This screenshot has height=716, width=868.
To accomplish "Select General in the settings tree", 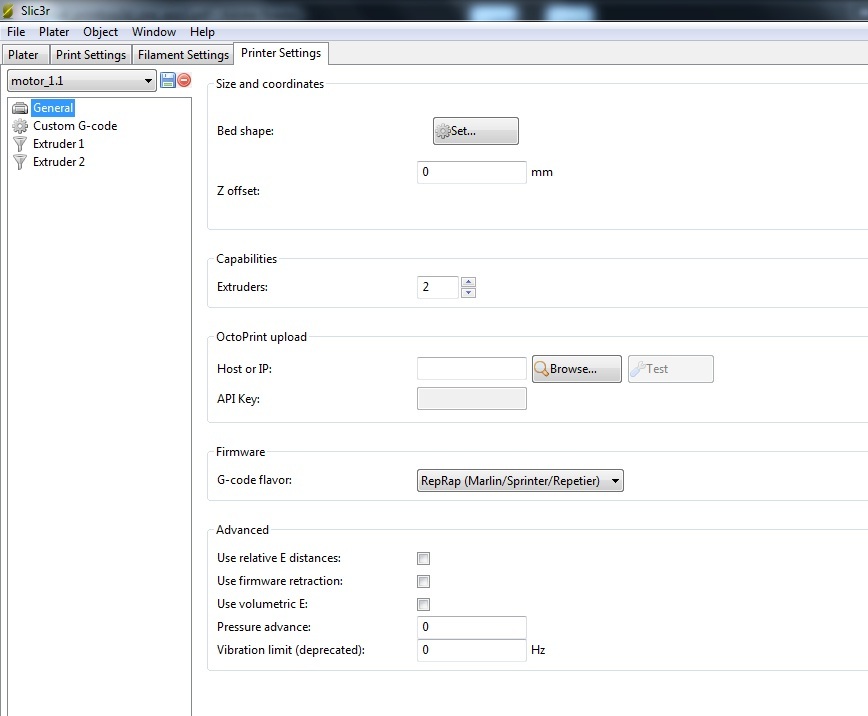I will click(53, 108).
